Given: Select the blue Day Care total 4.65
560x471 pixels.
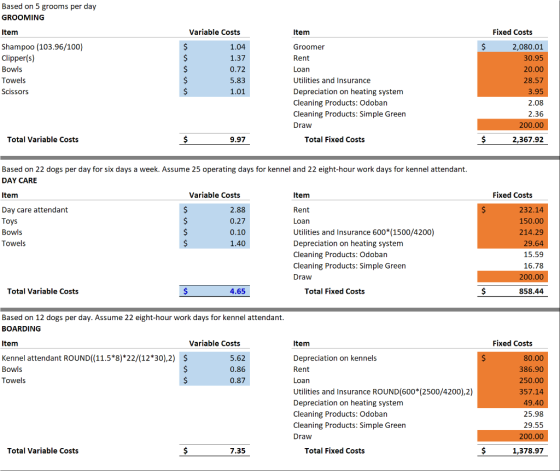Looking at the screenshot, I should click(214, 291).
